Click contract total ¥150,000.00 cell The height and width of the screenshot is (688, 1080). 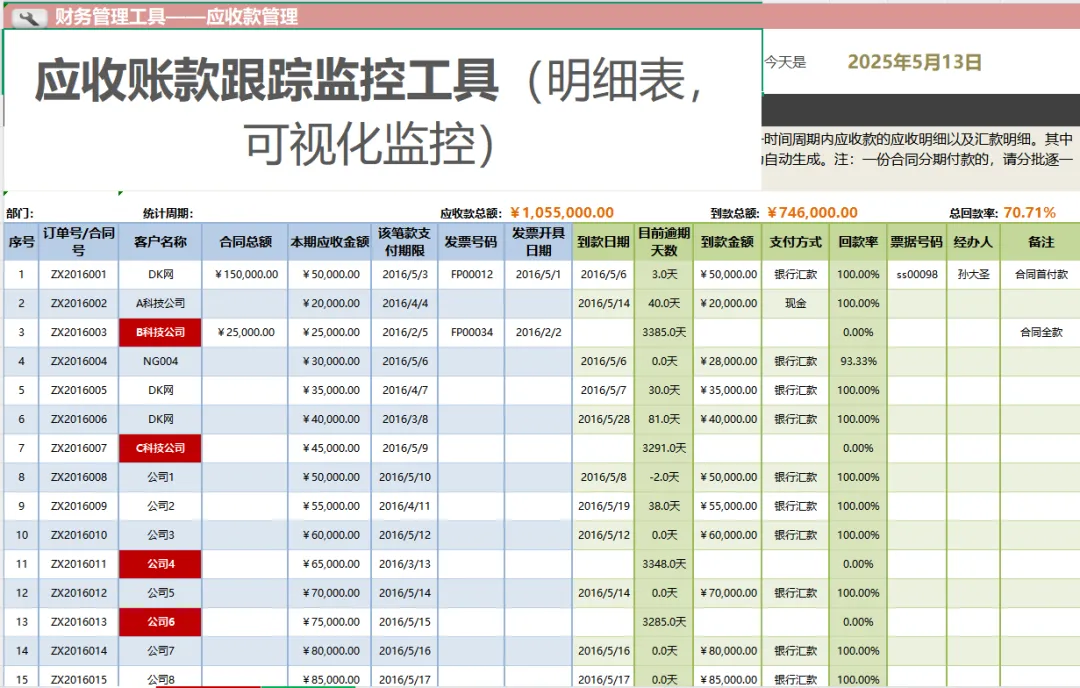[245, 274]
